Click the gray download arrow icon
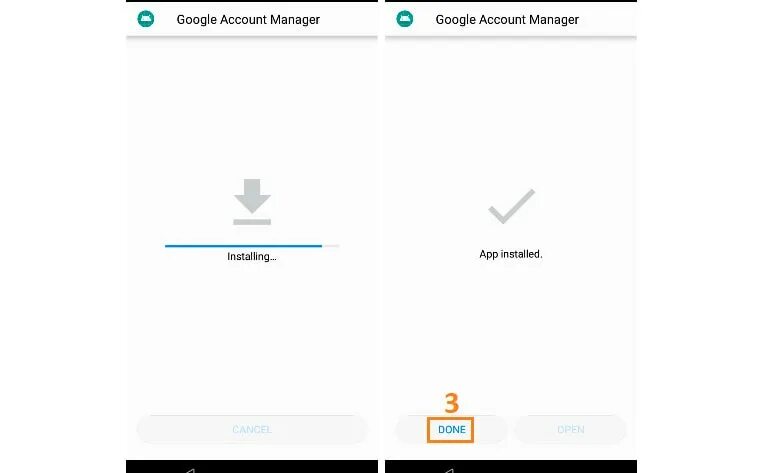 [252, 202]
